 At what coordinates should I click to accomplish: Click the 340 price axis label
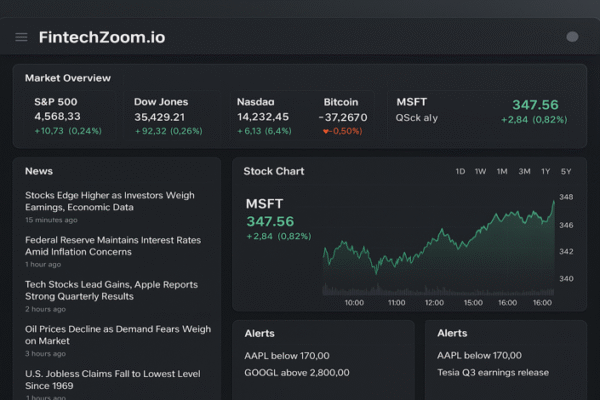click(566, 279)
